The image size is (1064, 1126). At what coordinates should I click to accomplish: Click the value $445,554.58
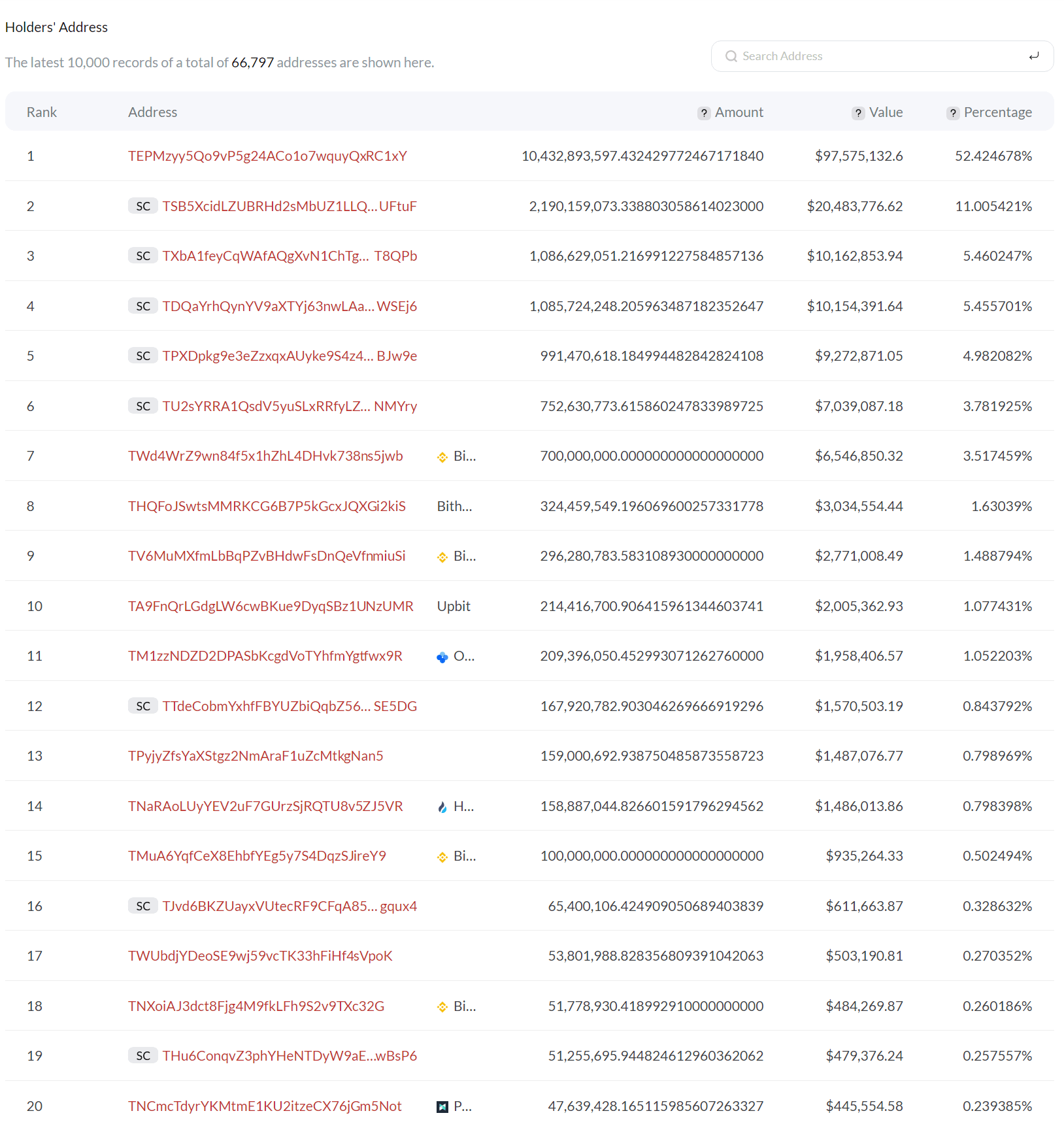click(x=864, y=1106)
